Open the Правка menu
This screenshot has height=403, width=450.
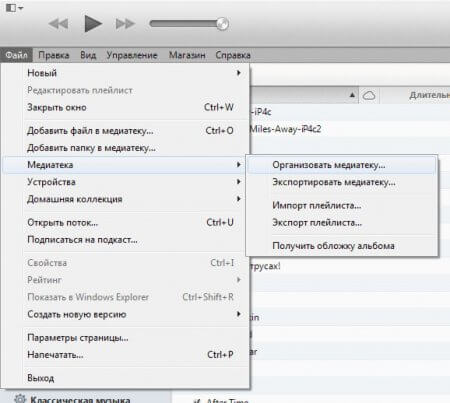point(54,55)
